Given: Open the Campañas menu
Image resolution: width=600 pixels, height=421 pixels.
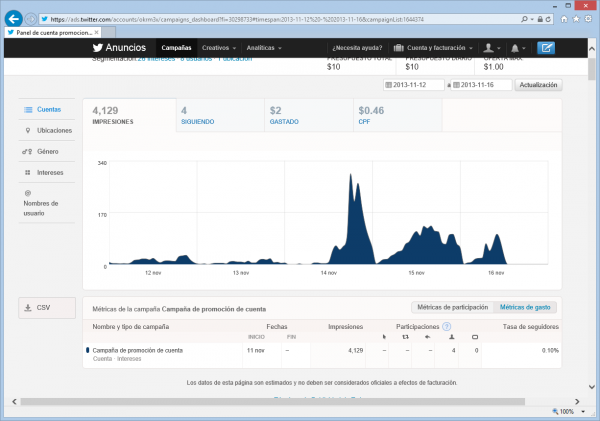Looking at the screenshot, I should pyautogui.click(x=176, y=48).
